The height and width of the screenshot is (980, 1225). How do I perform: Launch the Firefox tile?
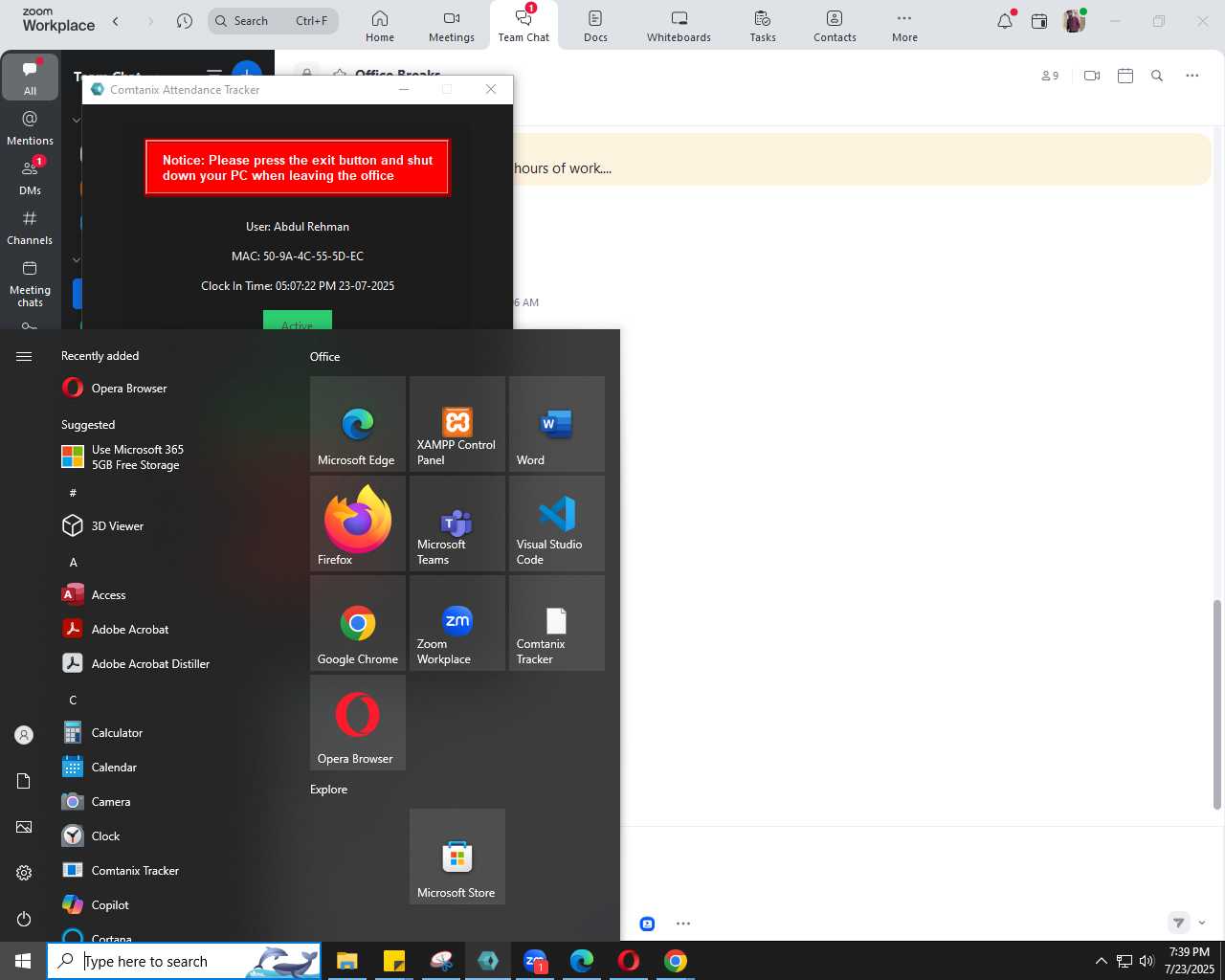(358, 523)
